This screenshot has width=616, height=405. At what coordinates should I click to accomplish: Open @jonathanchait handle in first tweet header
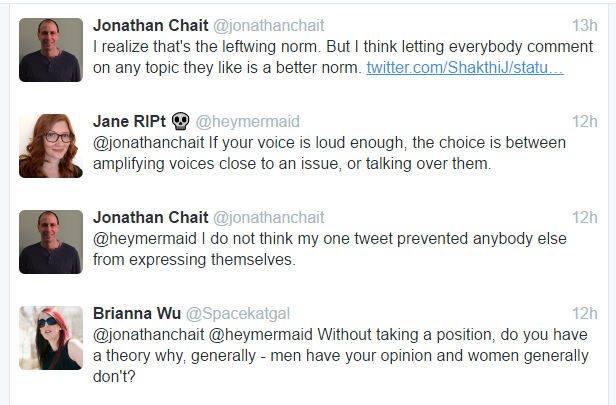coord(269,26)
